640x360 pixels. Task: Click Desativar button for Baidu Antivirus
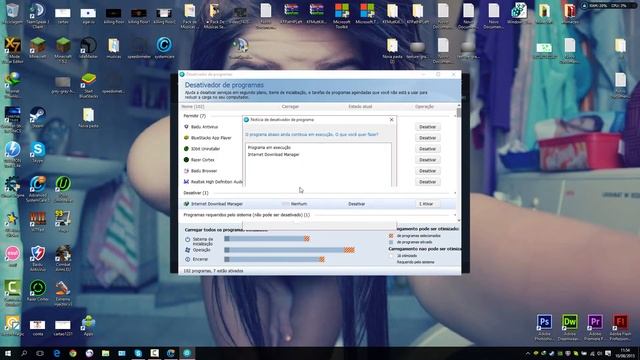(x=427, y=127)
